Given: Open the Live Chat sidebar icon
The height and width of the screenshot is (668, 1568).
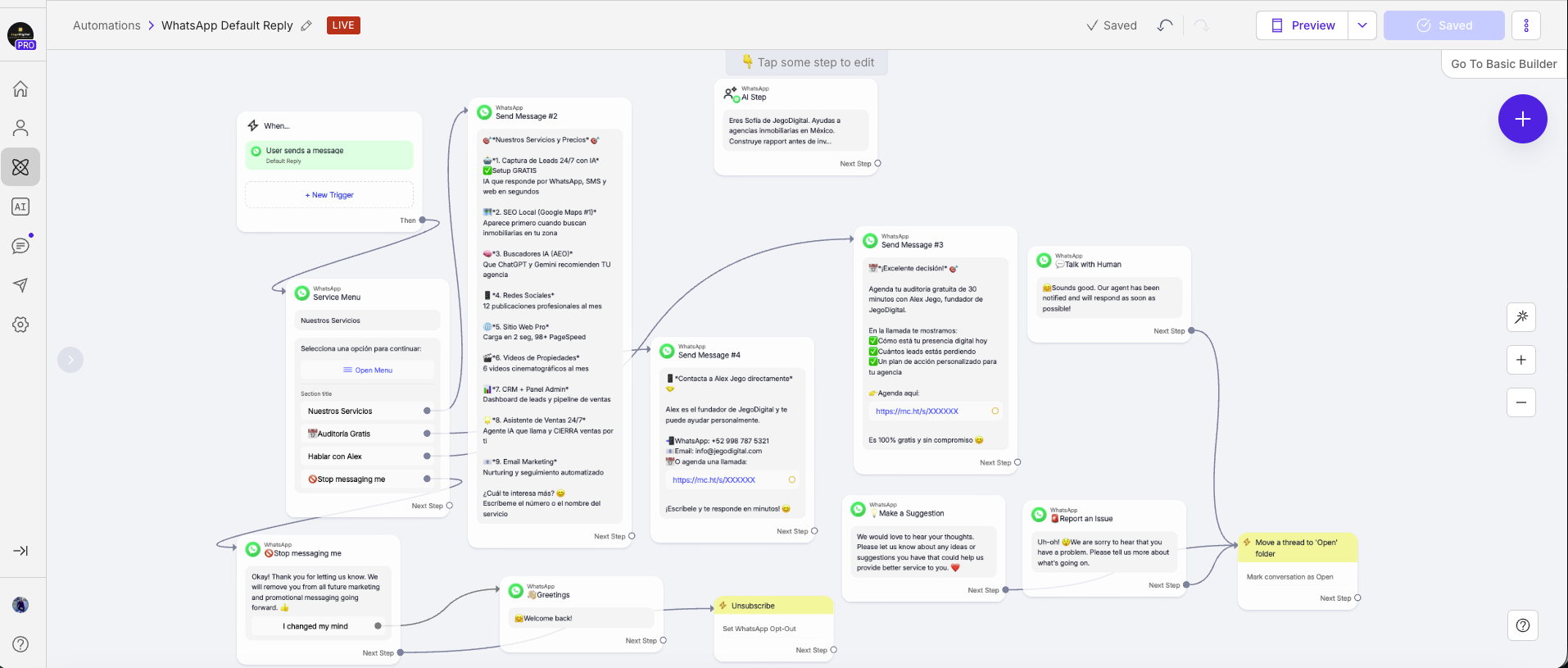Looking at the screenshot, I should [20, 246].
